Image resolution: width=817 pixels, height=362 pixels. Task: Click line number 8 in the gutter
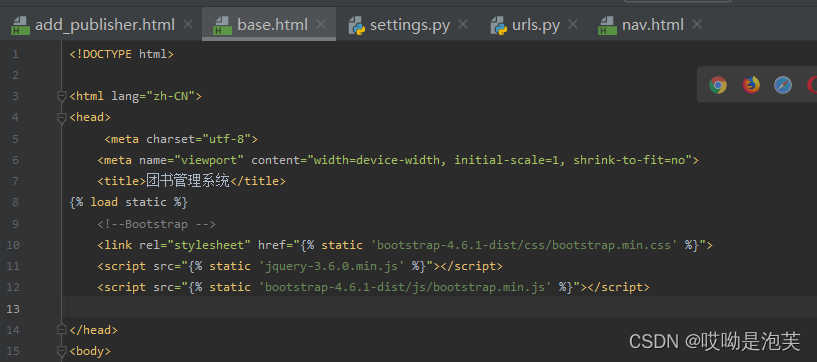[15, 203]
